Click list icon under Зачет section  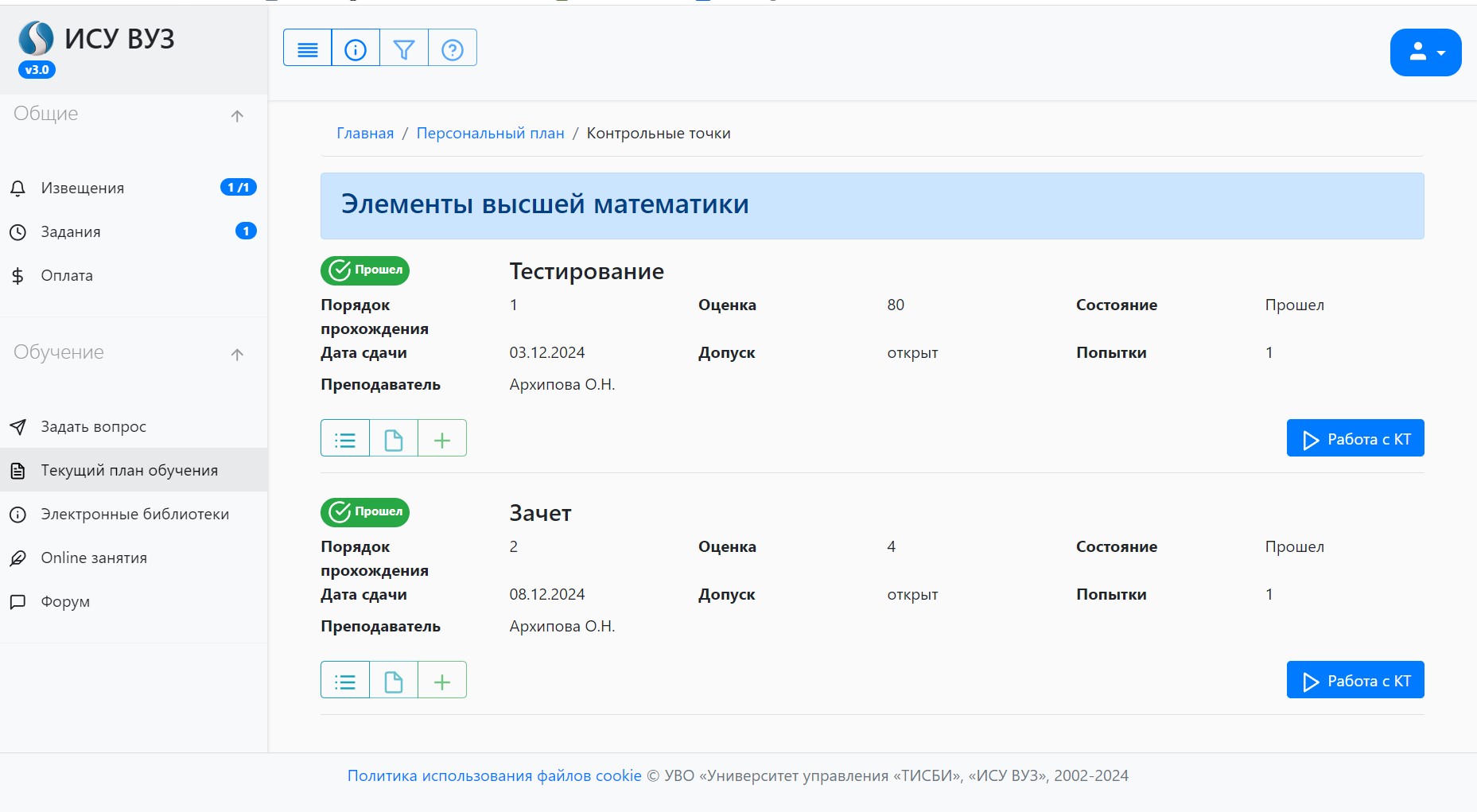click(345, 680)
